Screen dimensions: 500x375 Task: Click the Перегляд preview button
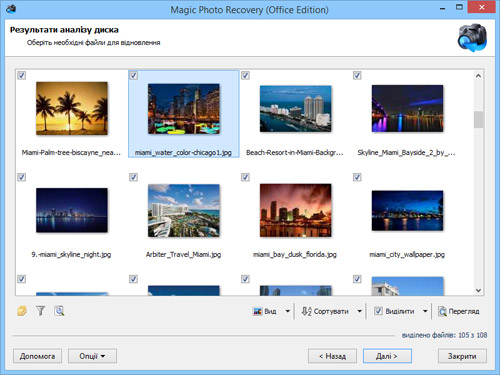click(459, 311)
